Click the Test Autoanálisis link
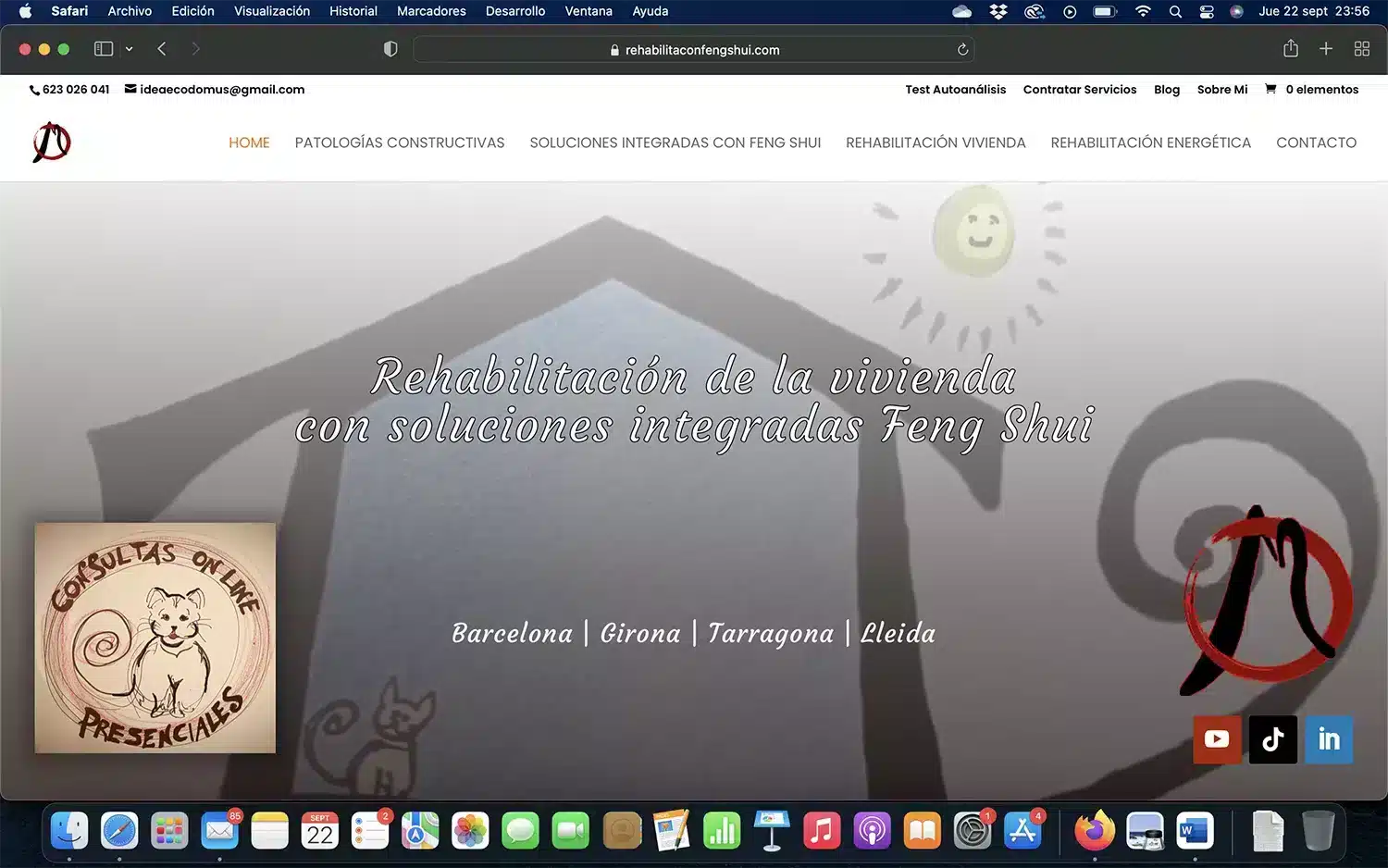 (x=955, y=89)
